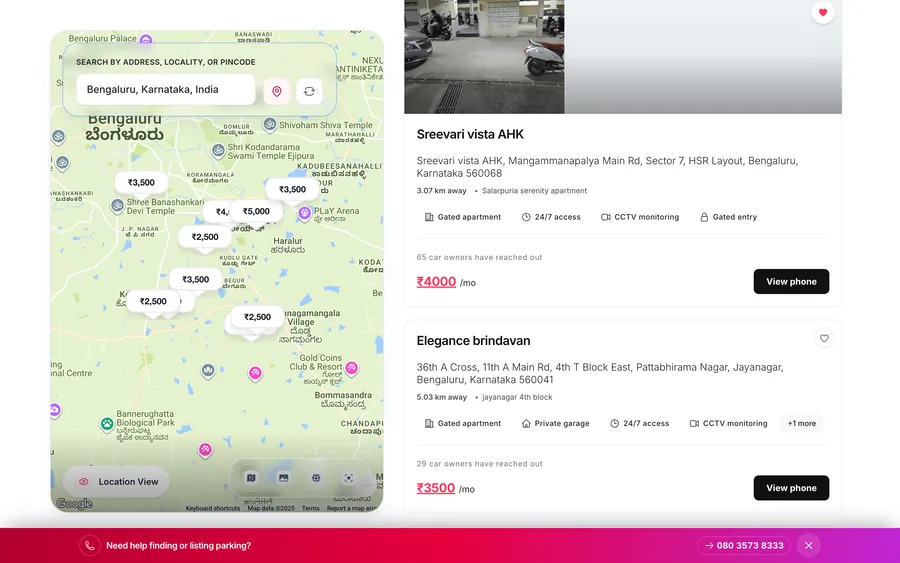Select the ₹2,500 marker near J.P. Nagar
Image resolution: width=900 pixels, height=563 pixels.
coord(205,237)
